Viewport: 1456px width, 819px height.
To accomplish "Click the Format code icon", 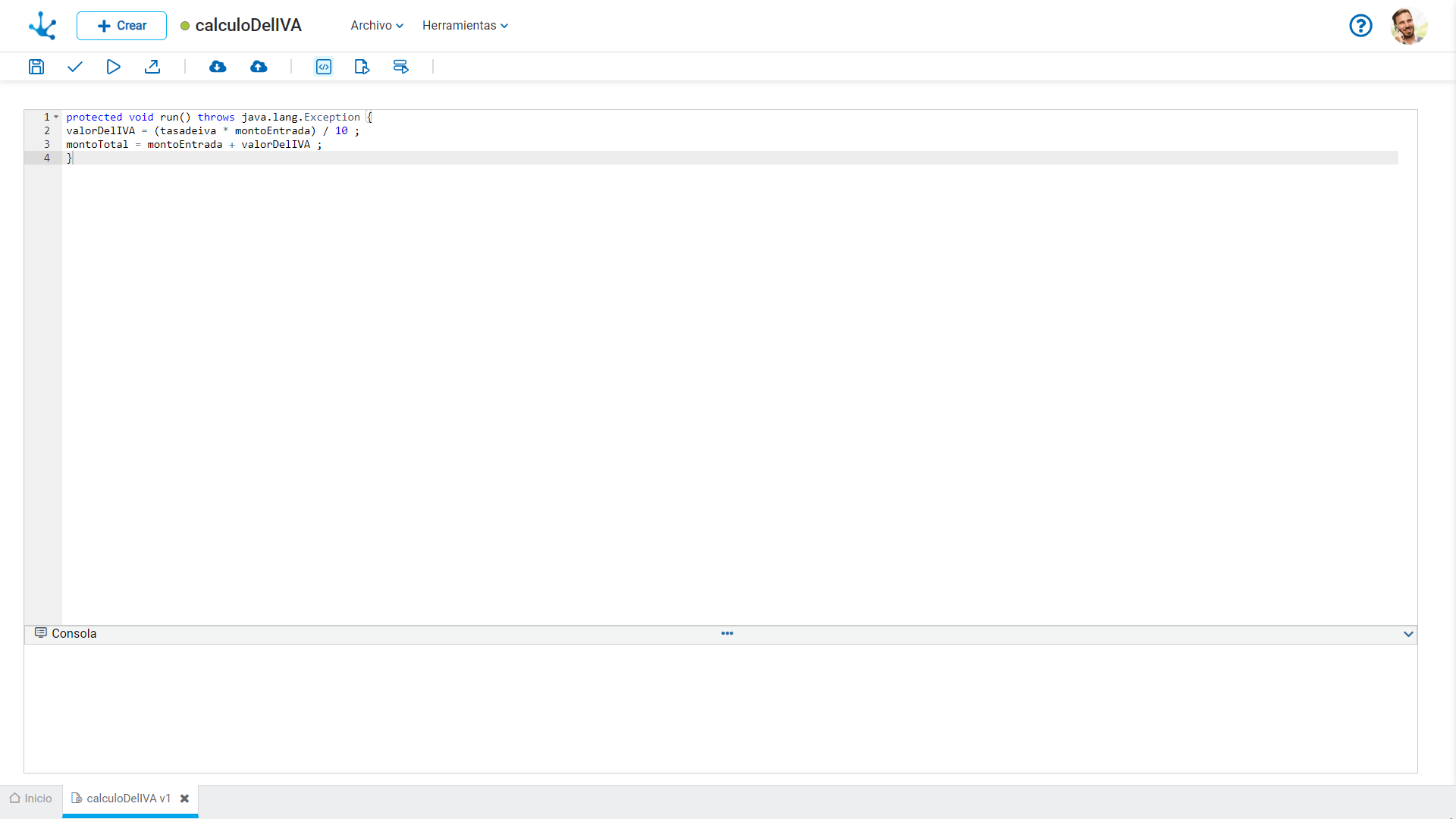I will pos(323,66).
